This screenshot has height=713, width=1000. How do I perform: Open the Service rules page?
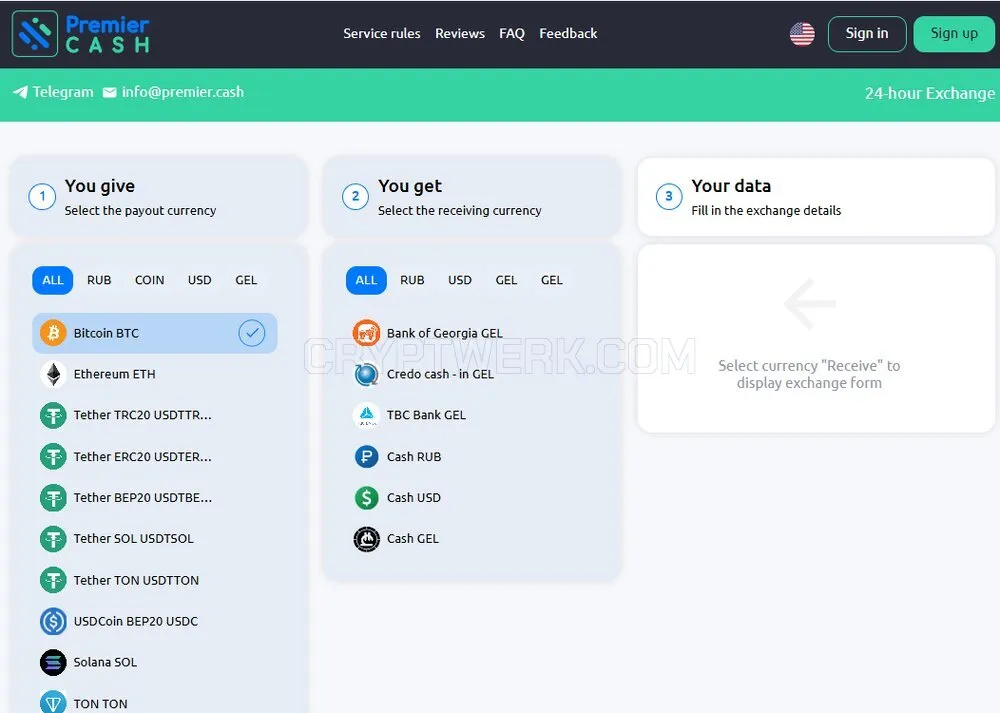[381, 33]
